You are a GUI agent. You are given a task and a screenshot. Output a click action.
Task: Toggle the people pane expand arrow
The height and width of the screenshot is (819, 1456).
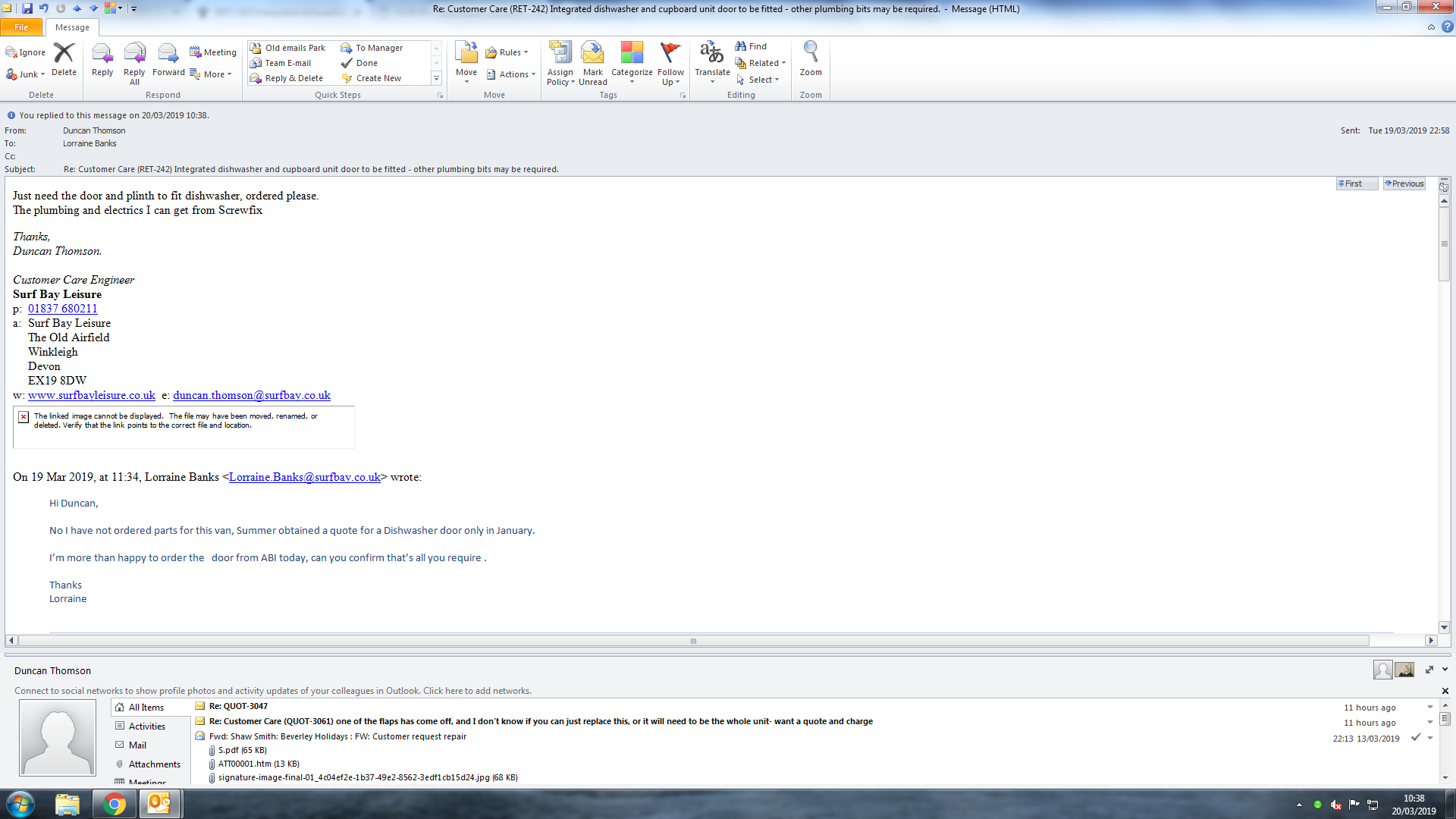point(1429,670)
